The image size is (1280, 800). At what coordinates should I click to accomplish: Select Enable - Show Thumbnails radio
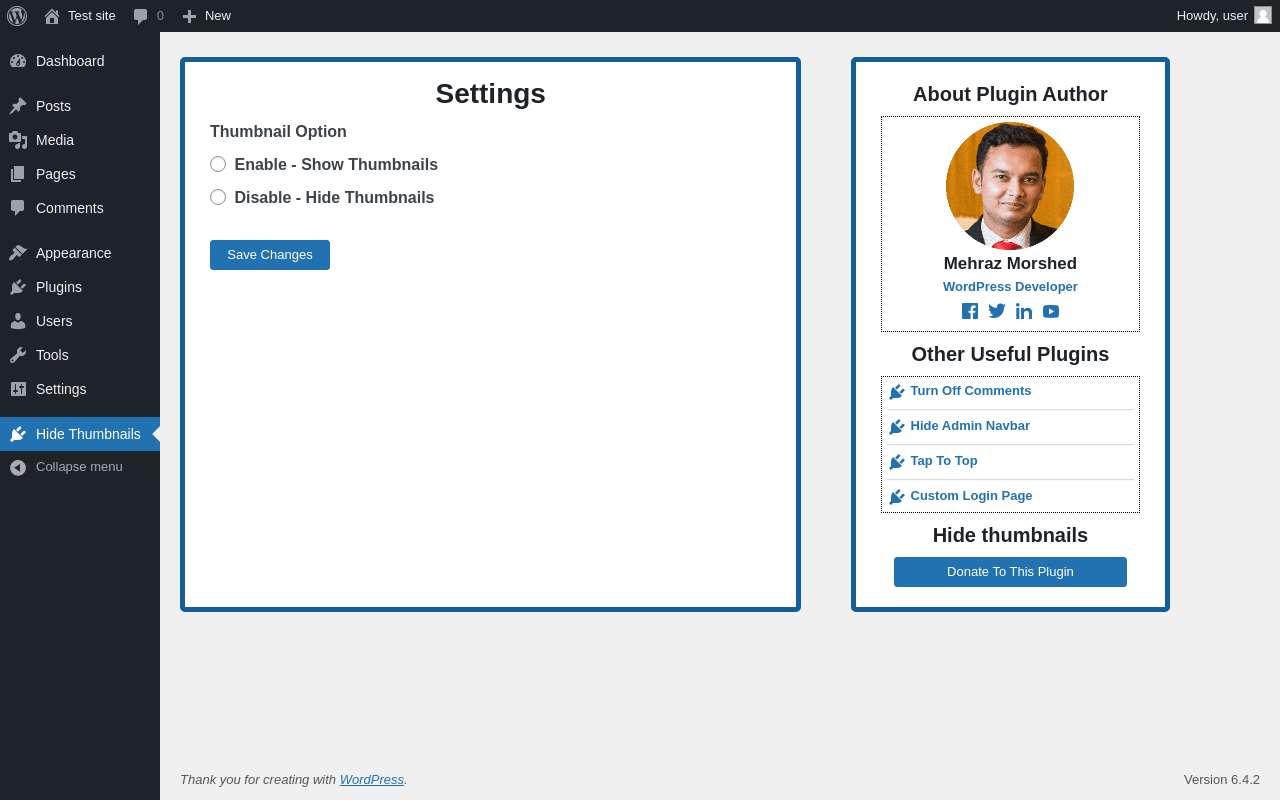point(218,164)
